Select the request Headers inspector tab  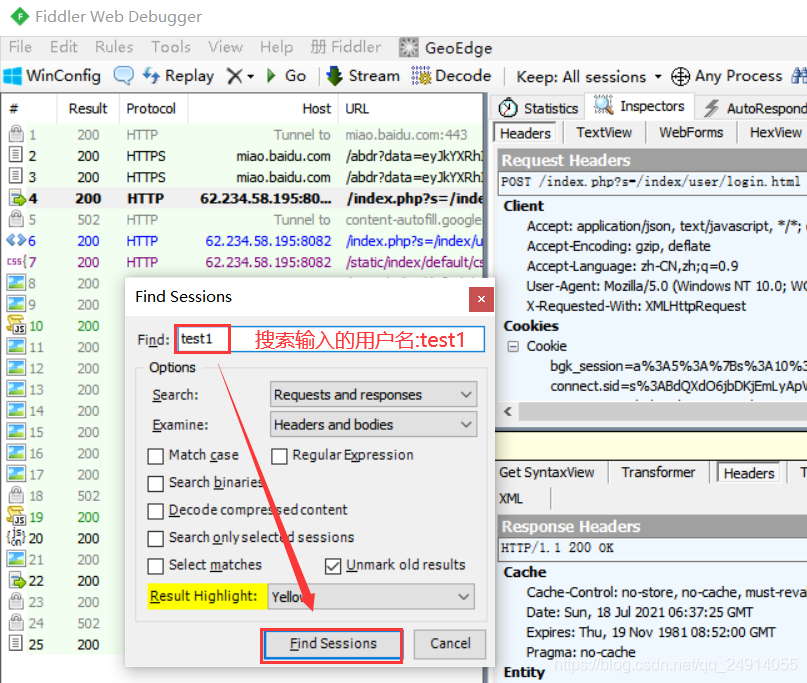[525, 133]
